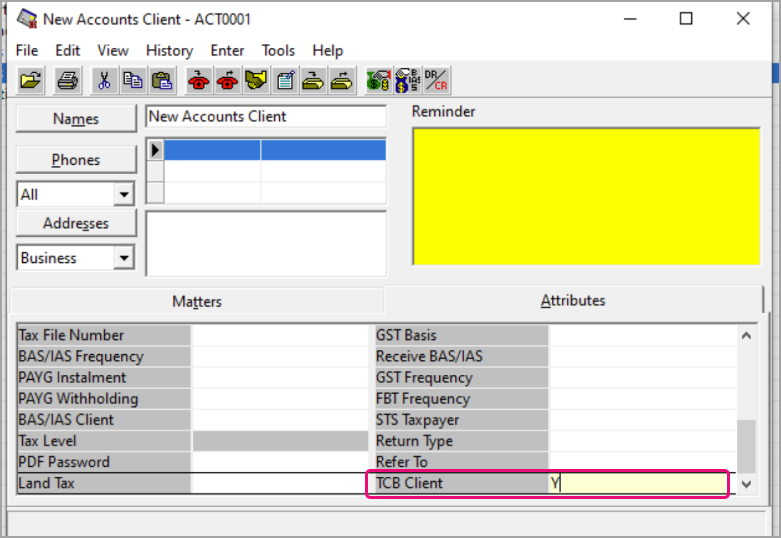Click the notepad toolbar icon

285,80
